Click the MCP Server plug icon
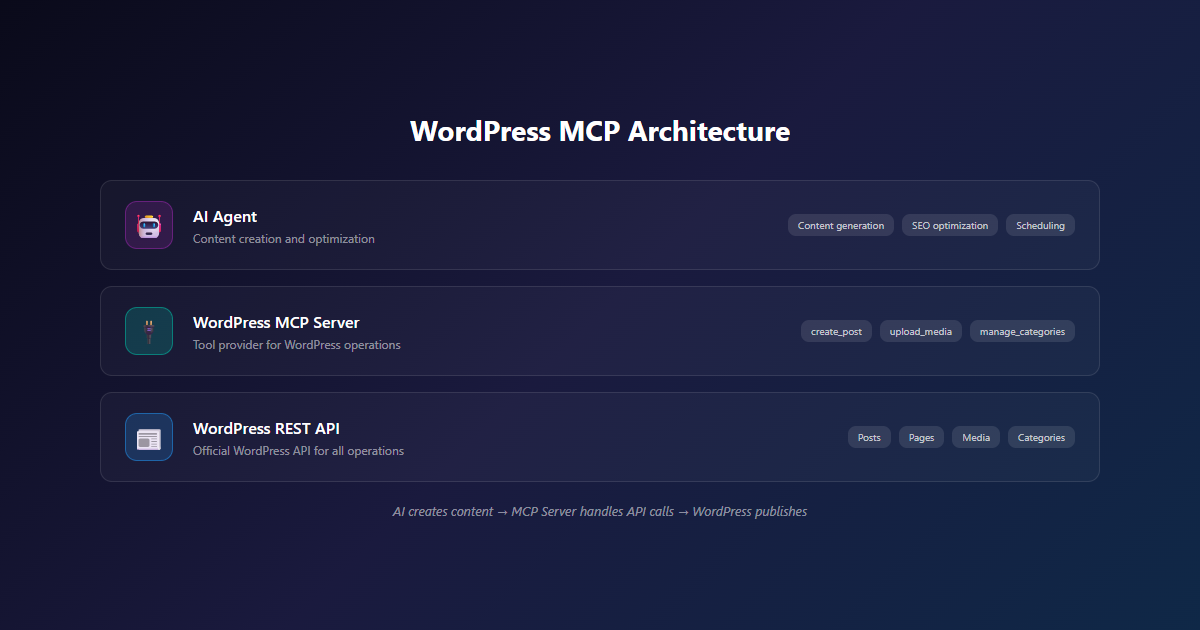This screenshot has width=1200, height=630. coord(149,331)
